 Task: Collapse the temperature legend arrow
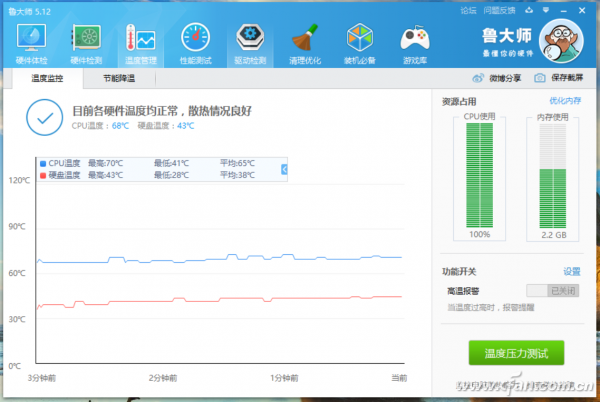[x=284, y=169]
